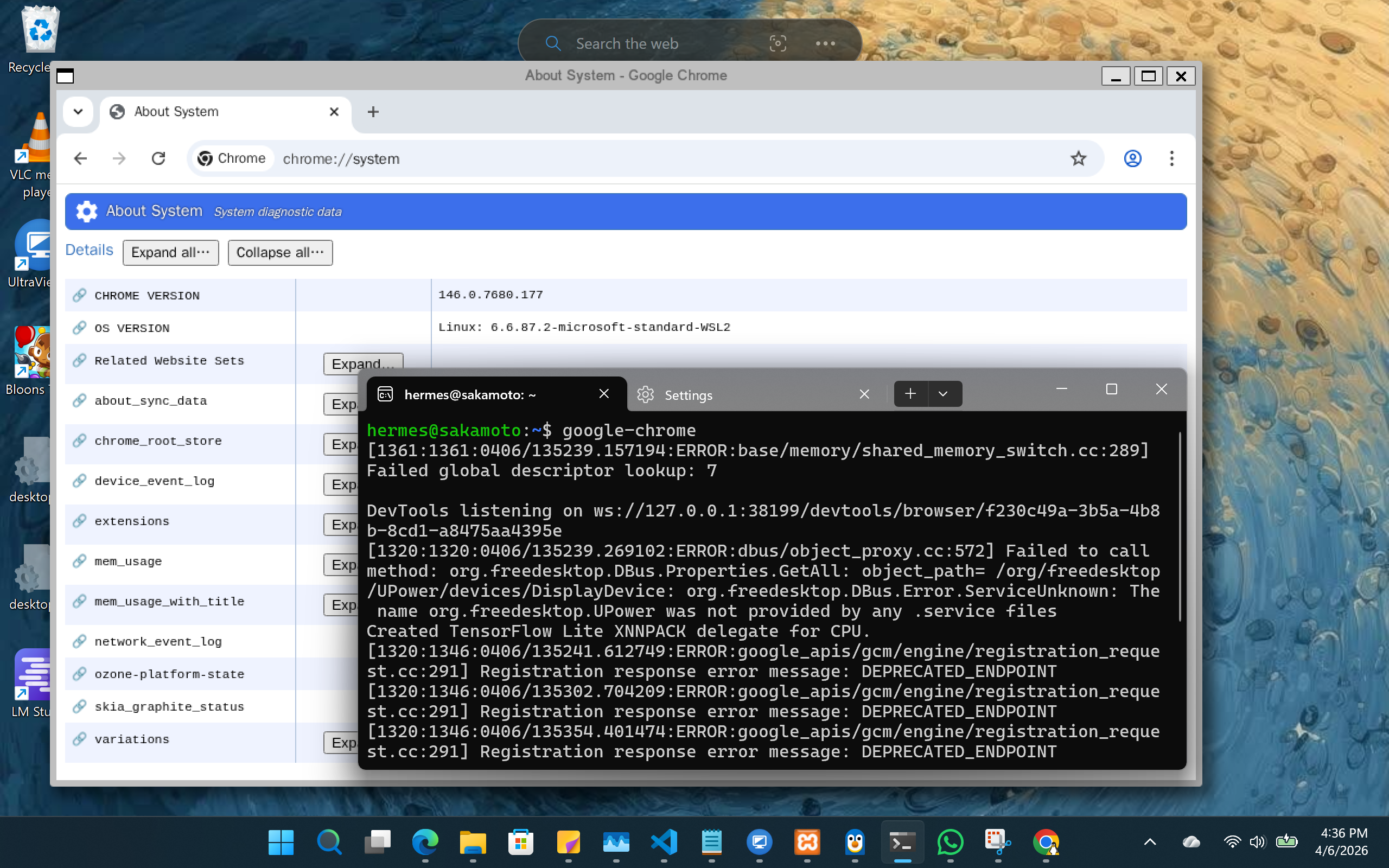Viewport: 1389px width, 868px height.
Task: Click the Search the web box
Action: click(627, 43)
